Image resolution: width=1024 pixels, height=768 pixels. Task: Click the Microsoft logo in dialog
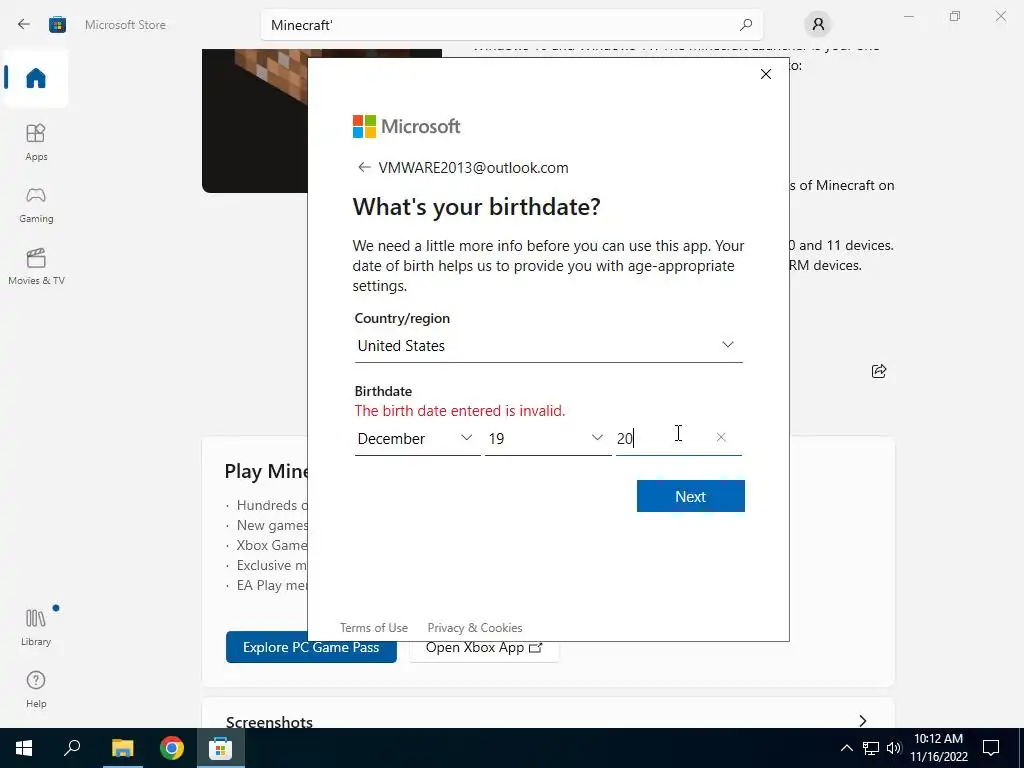click(406, 126)
